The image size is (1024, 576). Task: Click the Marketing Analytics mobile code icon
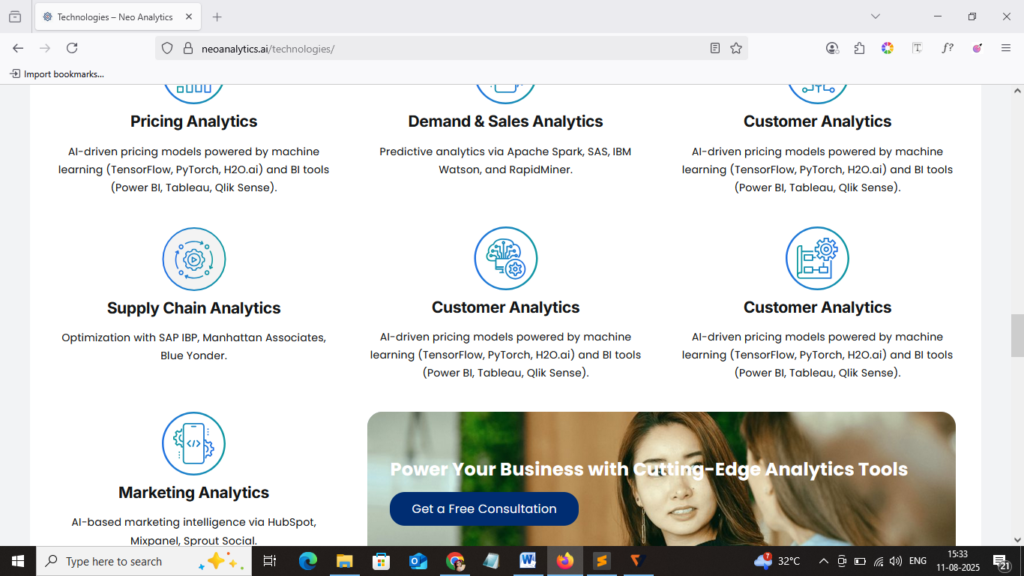(x=194, y=443)
